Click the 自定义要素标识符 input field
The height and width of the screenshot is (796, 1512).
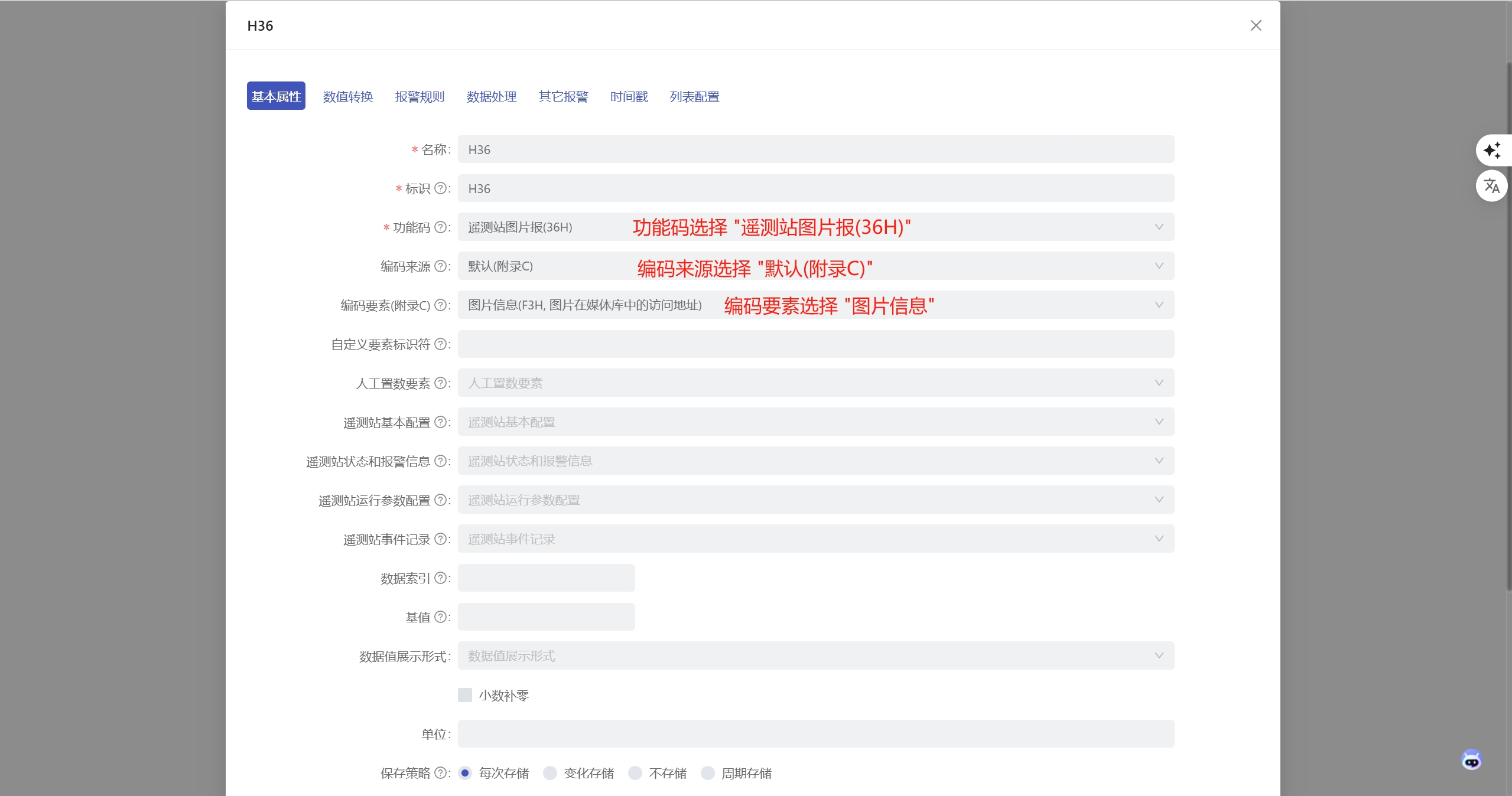[x=816, y=344]
